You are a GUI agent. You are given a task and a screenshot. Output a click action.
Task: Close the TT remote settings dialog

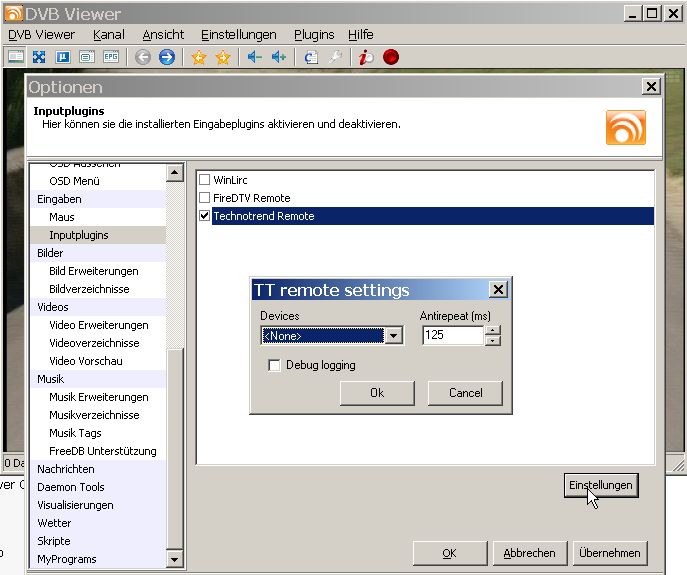click(499, 289)
